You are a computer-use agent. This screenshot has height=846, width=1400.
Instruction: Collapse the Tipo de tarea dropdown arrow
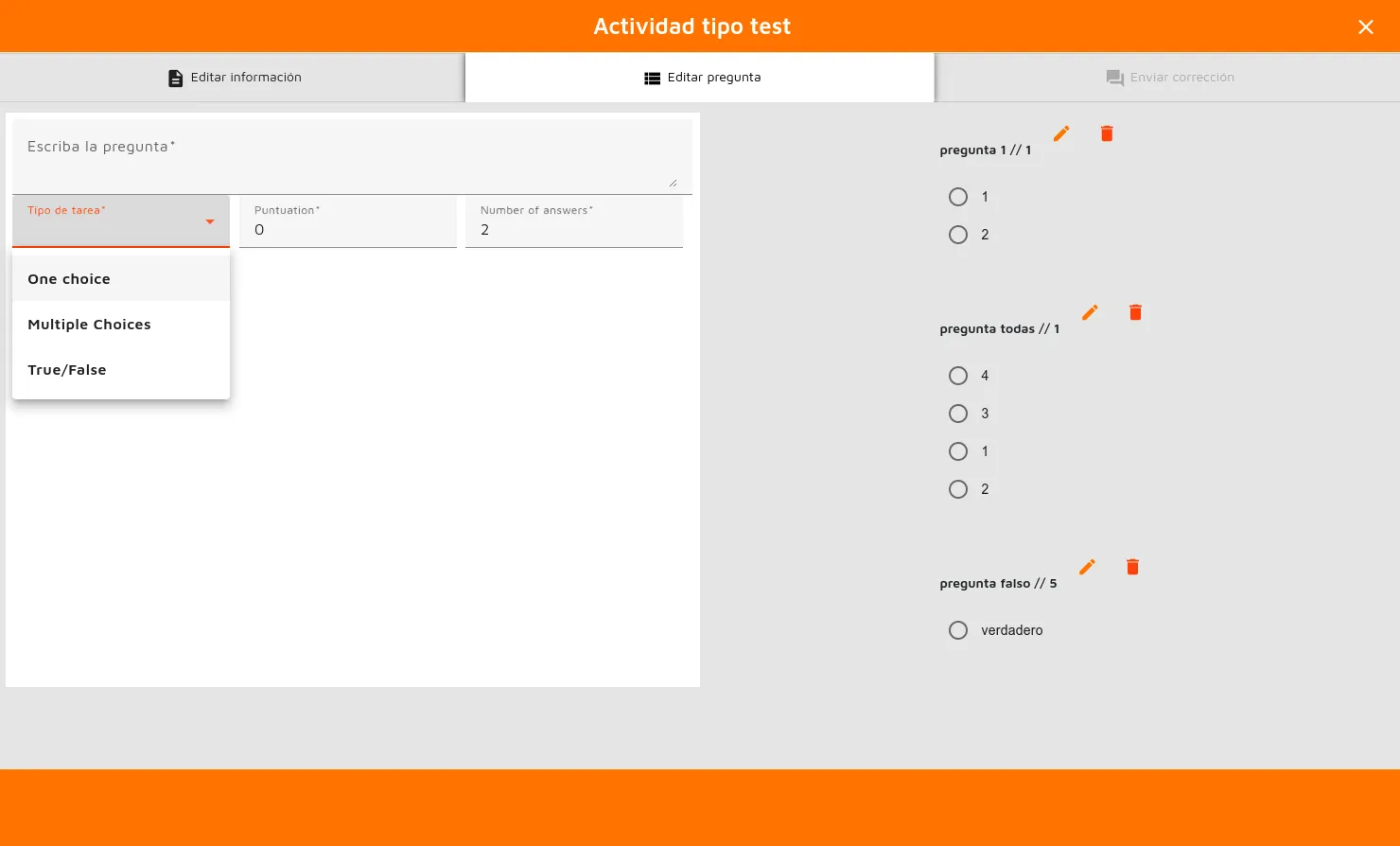point(210,222)
